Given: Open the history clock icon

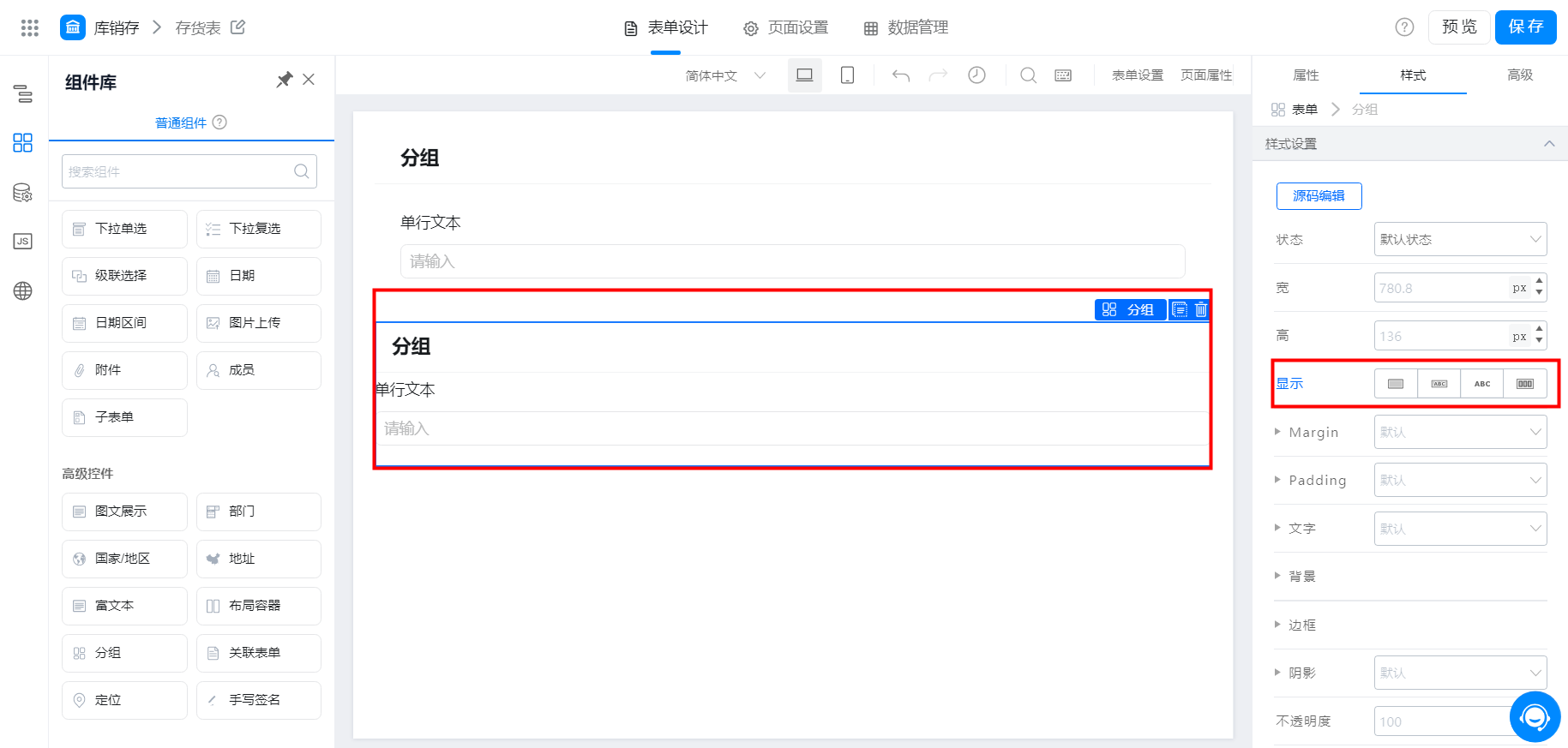Looking at the screenshot, I should (976, 75).
